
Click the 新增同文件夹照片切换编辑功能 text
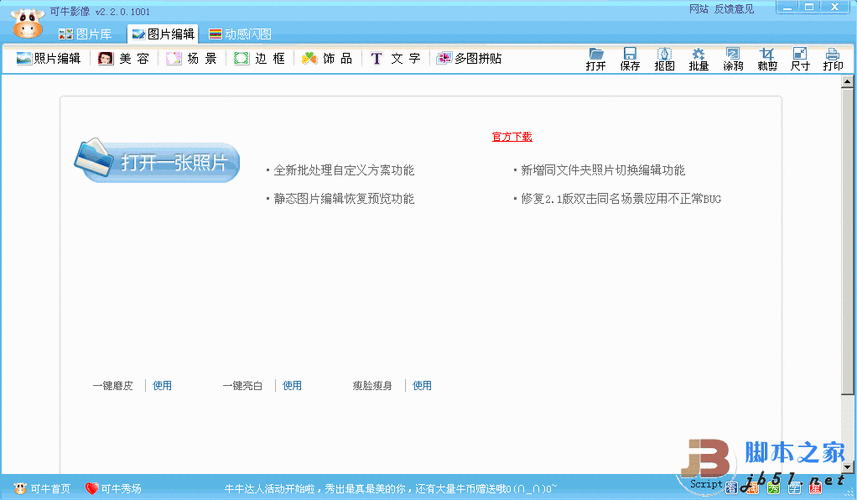point(603,170)
